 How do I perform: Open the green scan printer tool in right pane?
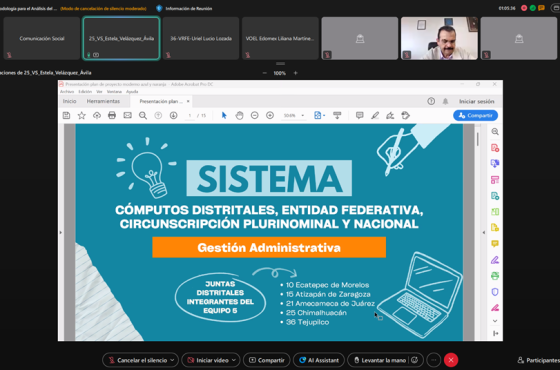(495, 276)
